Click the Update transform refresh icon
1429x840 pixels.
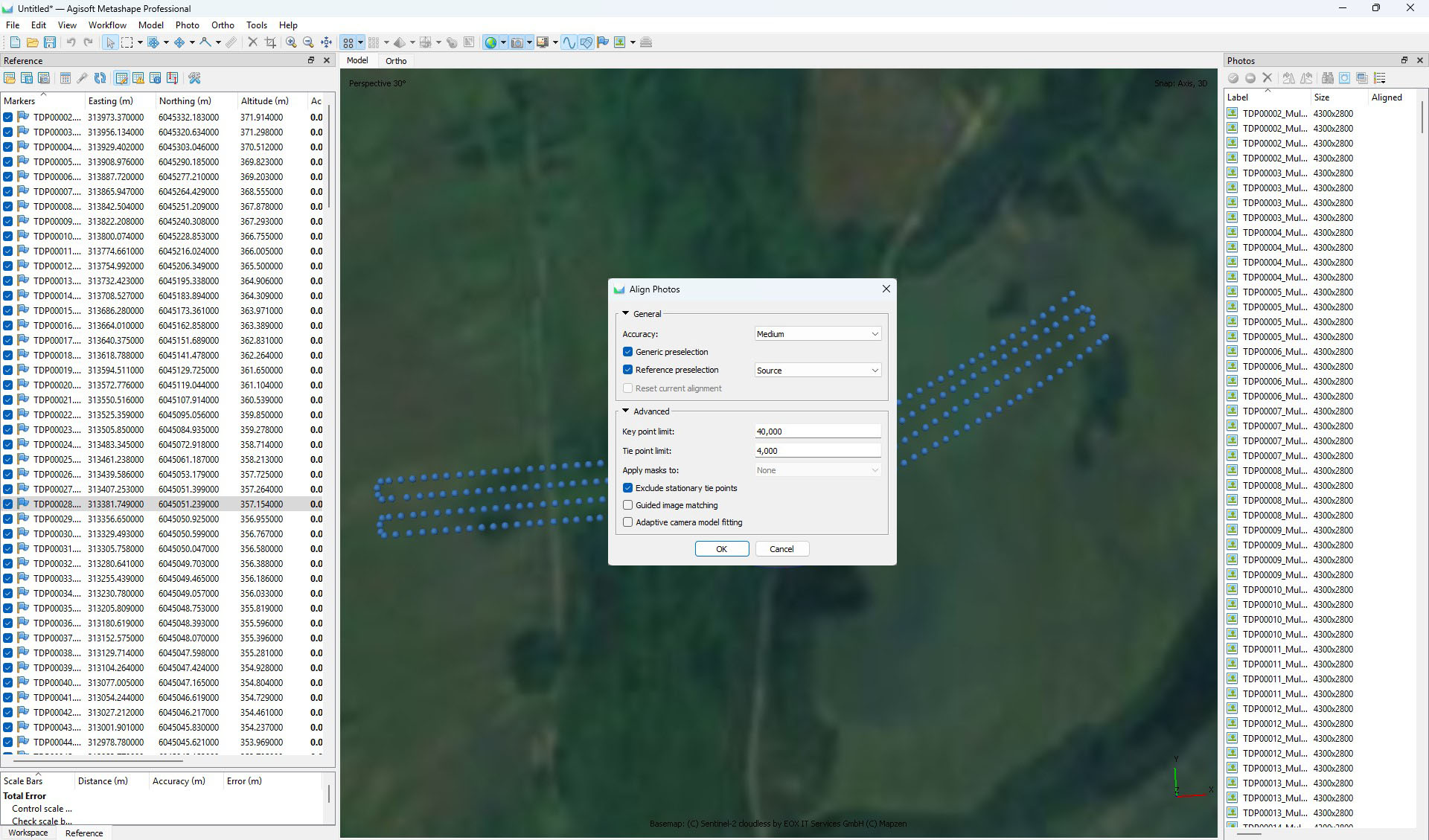click(100, 78)
